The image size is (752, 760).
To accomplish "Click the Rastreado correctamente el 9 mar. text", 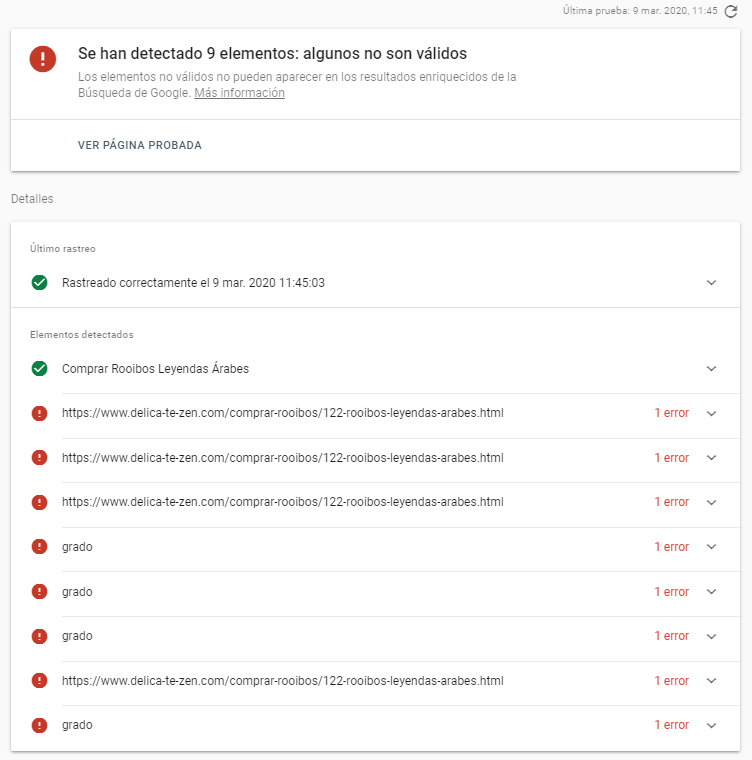I will point(193,283).
